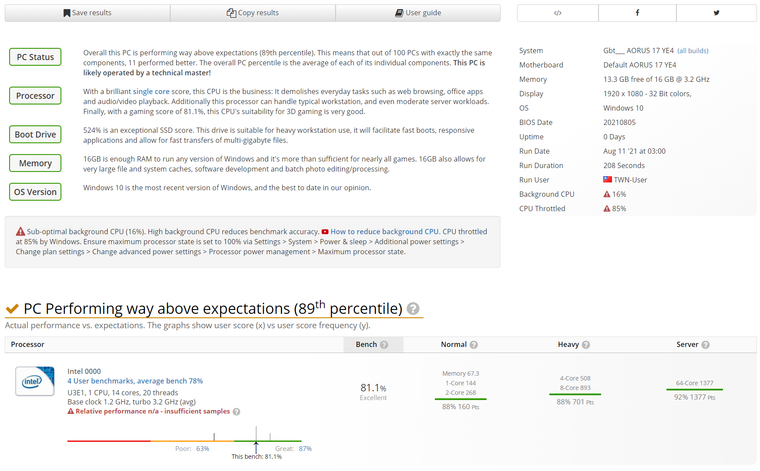
Task: Click the warning icon beside Background CPU 16%
Action: 607,194
